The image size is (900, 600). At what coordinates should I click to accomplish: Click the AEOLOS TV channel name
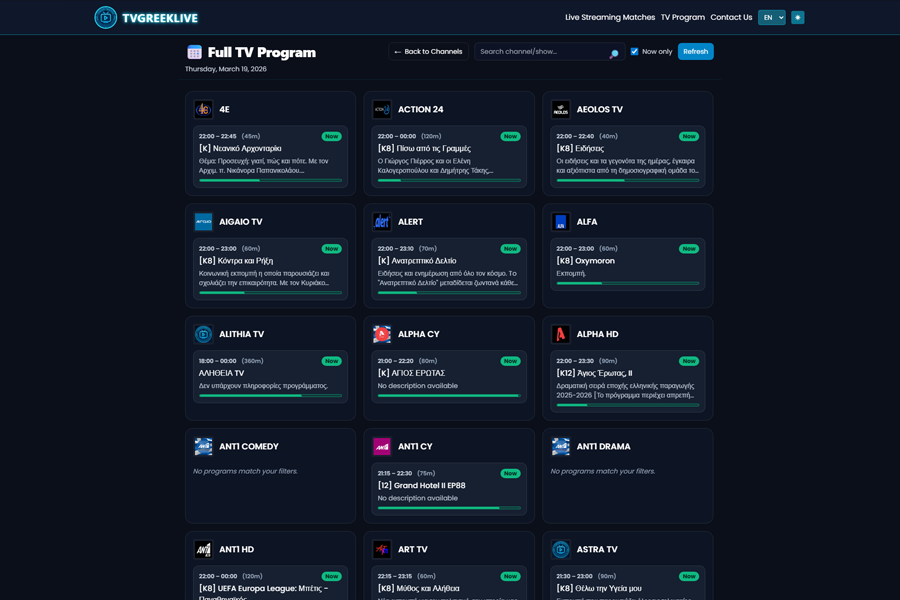[x=599, y=109]
